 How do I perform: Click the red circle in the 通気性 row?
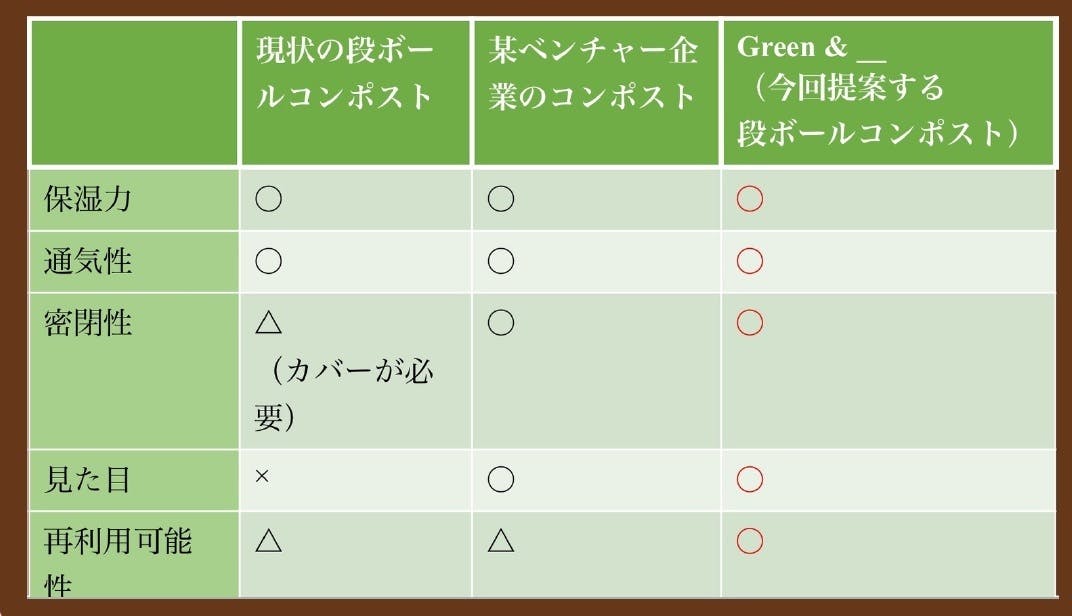tap(749, 261)
